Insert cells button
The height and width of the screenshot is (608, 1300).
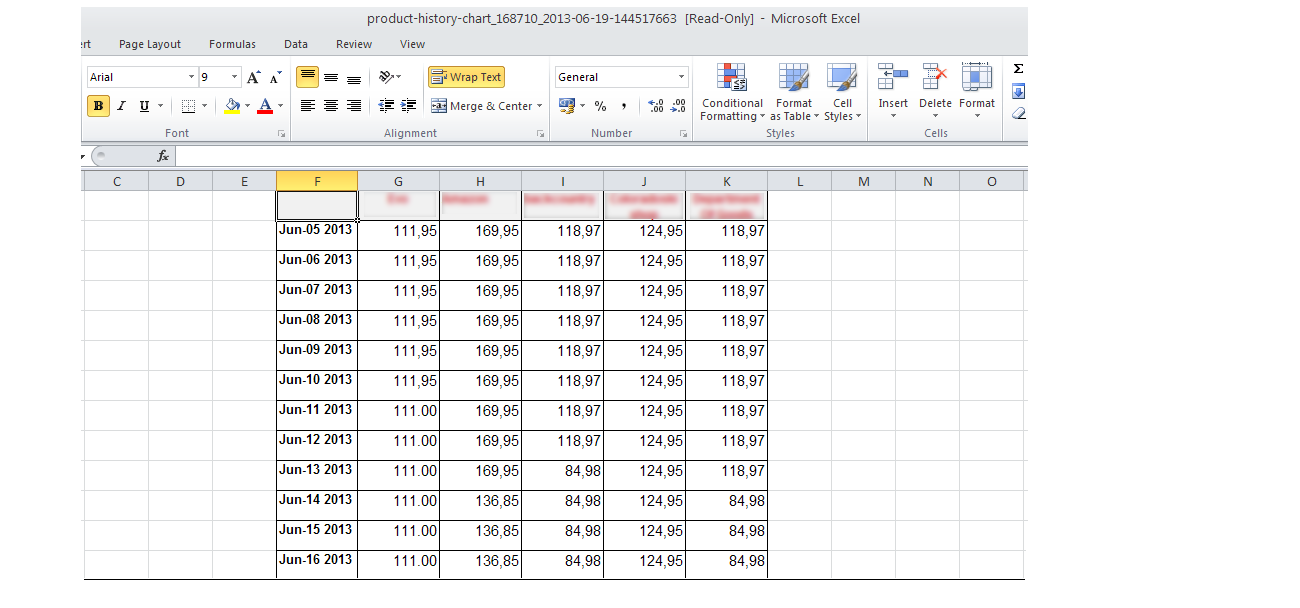click(893, 92)
